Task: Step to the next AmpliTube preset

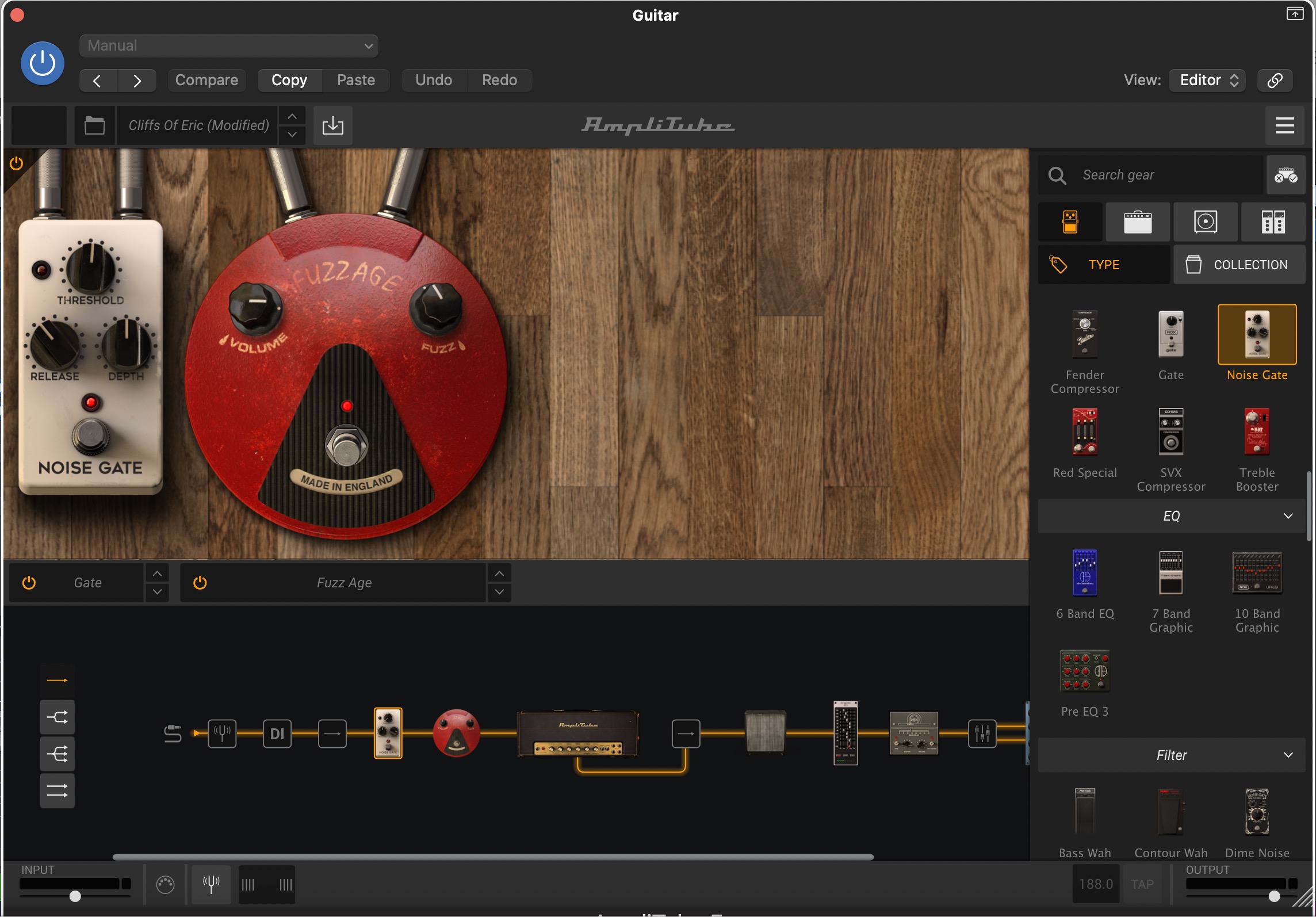Action: pos(292,135)
